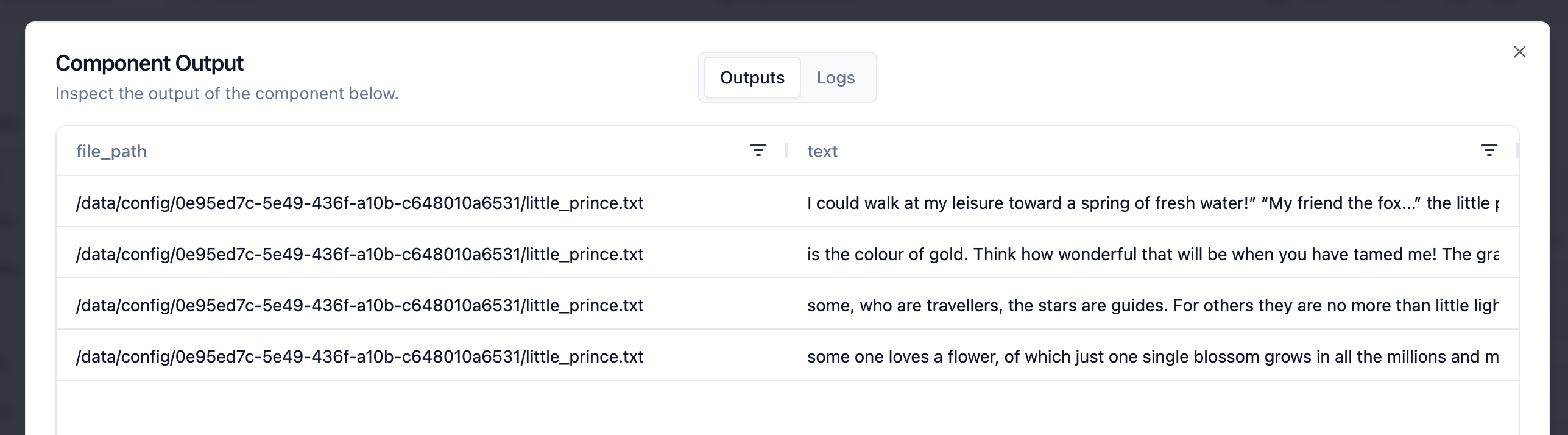1568x435 pixels.
Task: Select the first row's file_path cell
Action: pos(359,203)
